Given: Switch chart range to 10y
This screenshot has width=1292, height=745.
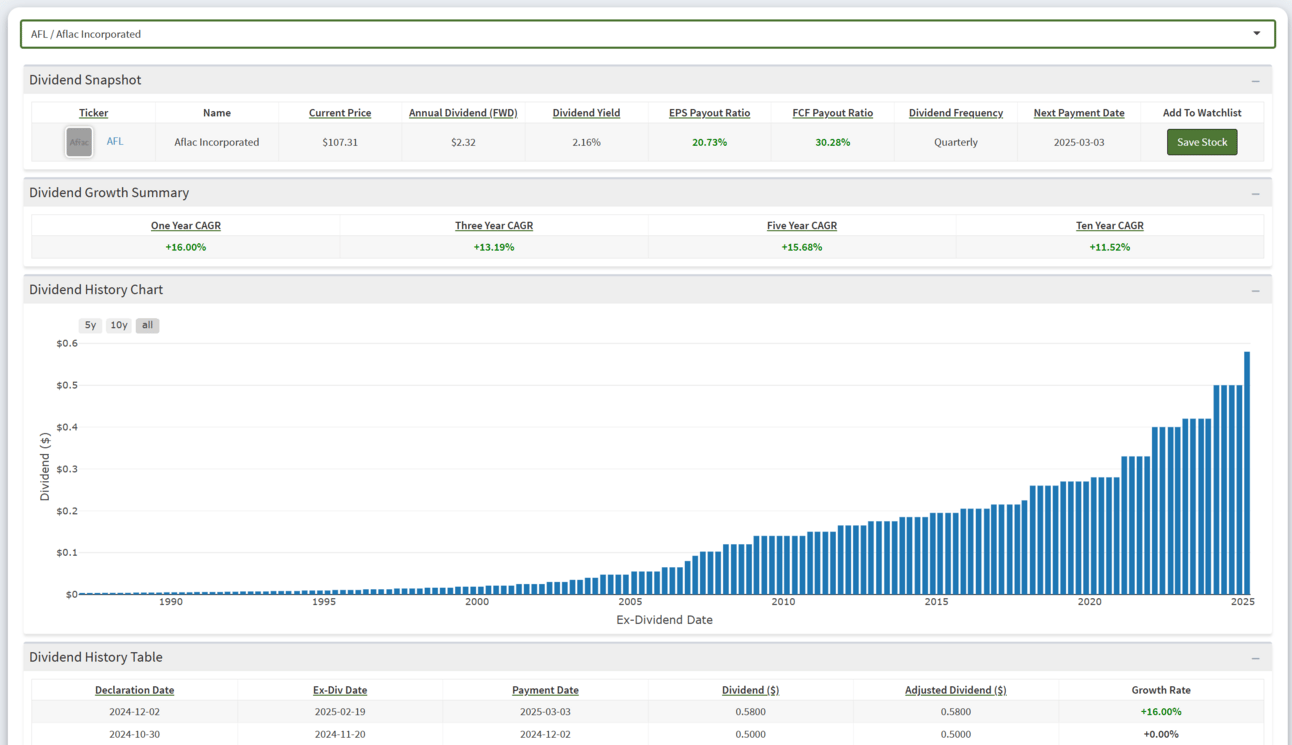Looking at the screenshot, I should (x=119, y=325).
